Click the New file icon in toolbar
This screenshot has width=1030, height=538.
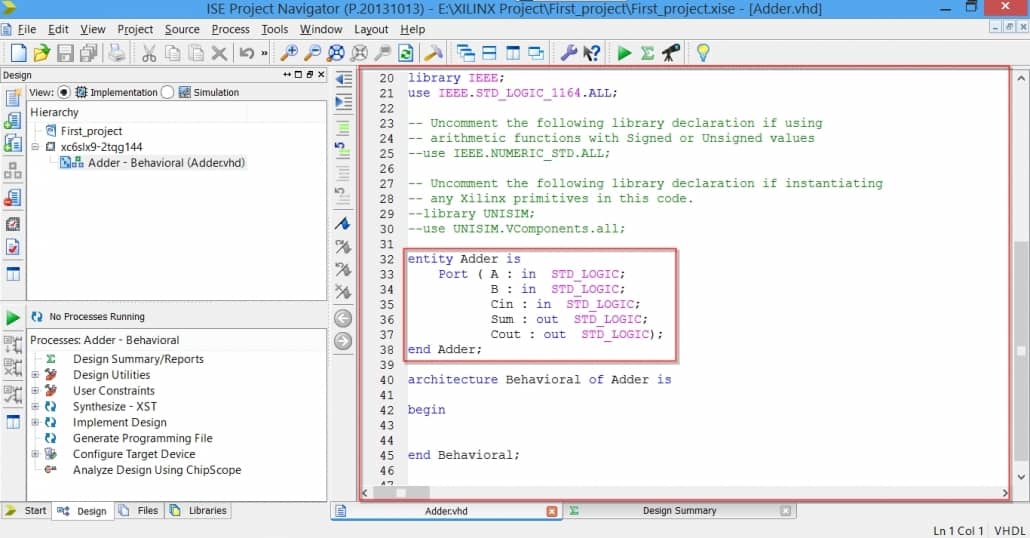tap(18, 53)
